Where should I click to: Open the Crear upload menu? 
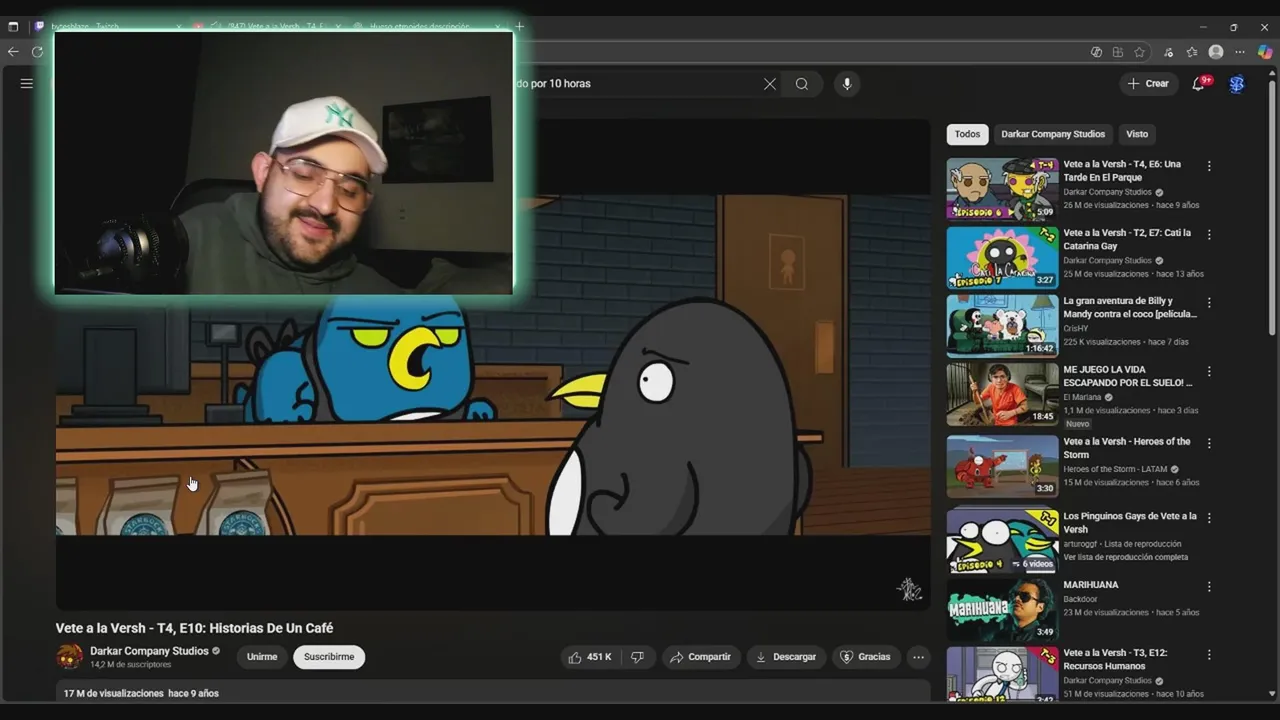[1148, 84]
